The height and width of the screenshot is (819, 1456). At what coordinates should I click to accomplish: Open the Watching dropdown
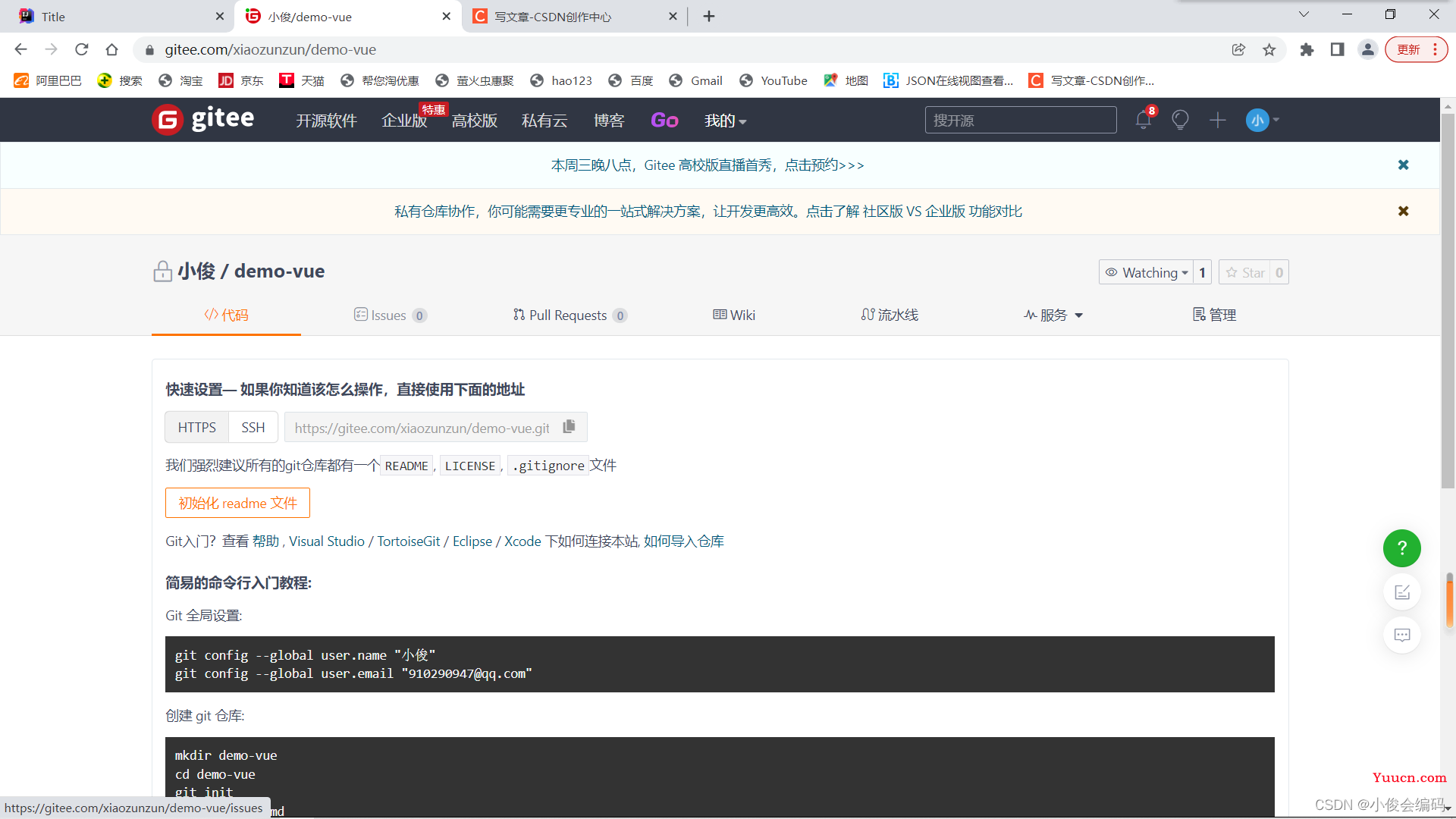point(1146,272)
